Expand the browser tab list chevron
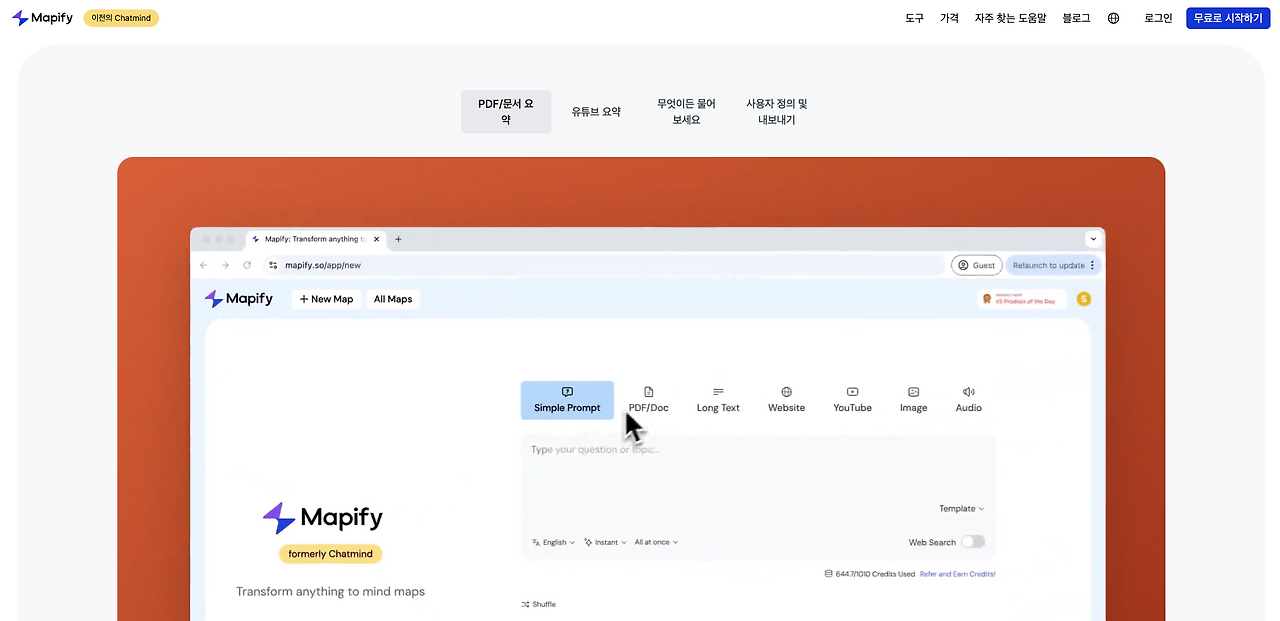1280x621 pixels. pyautogui.click(x=1094, y=239)
